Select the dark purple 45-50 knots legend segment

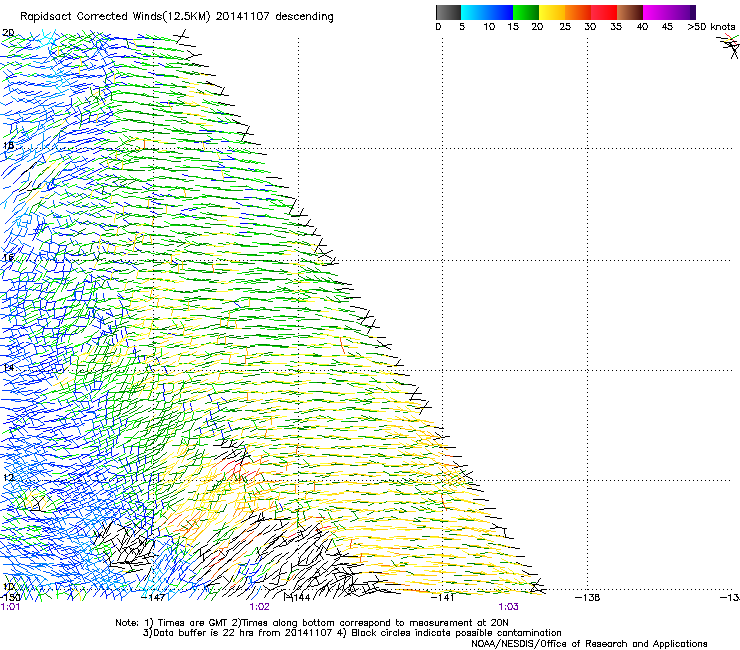point(682,12)
